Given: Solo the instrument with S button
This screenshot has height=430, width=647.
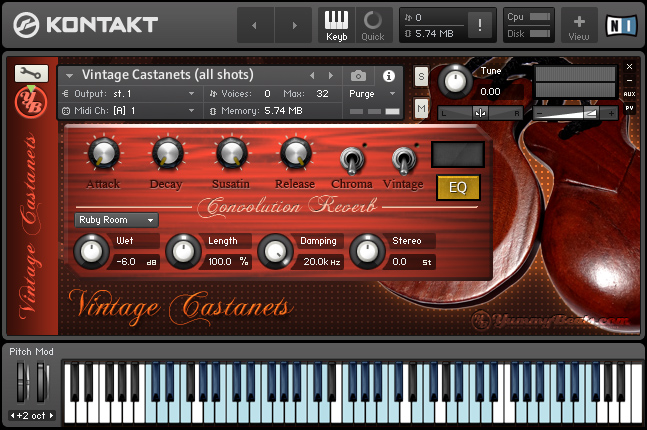Looking at the screenshot, I should 421,76.
